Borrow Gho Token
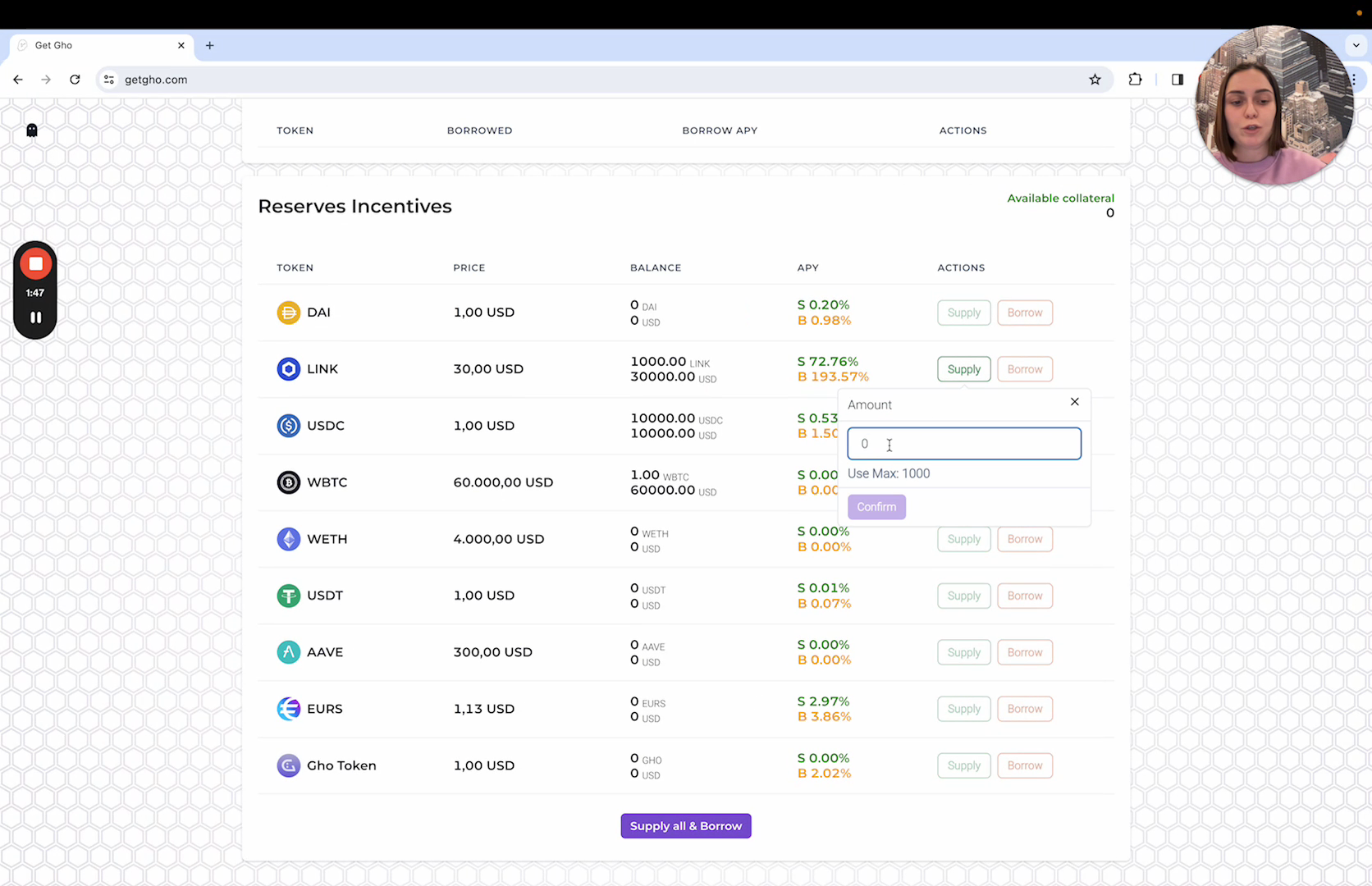This screenshot has height=886, width=1372. [1025, 765]
